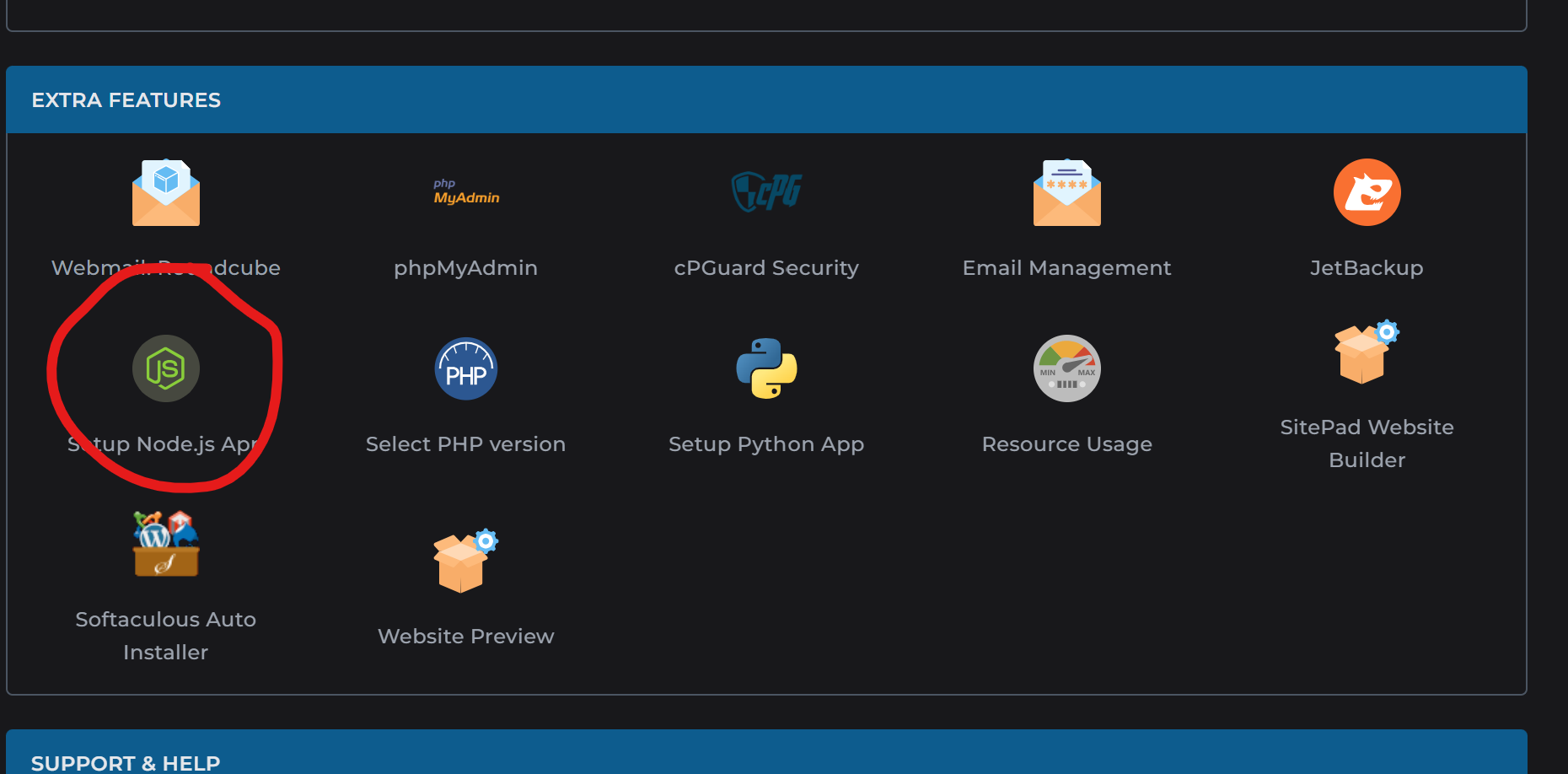Launch the phpMyAdmin logo icon

(466, 191)
